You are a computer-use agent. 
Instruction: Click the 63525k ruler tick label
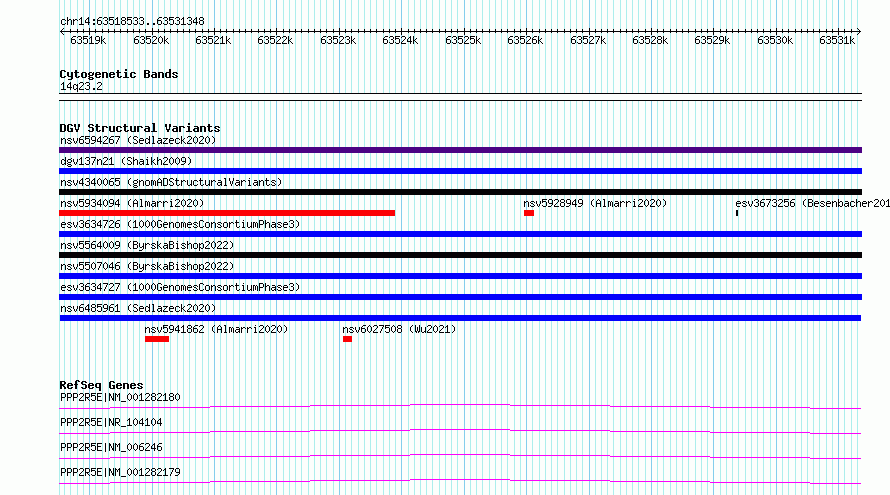pos(463,40)
